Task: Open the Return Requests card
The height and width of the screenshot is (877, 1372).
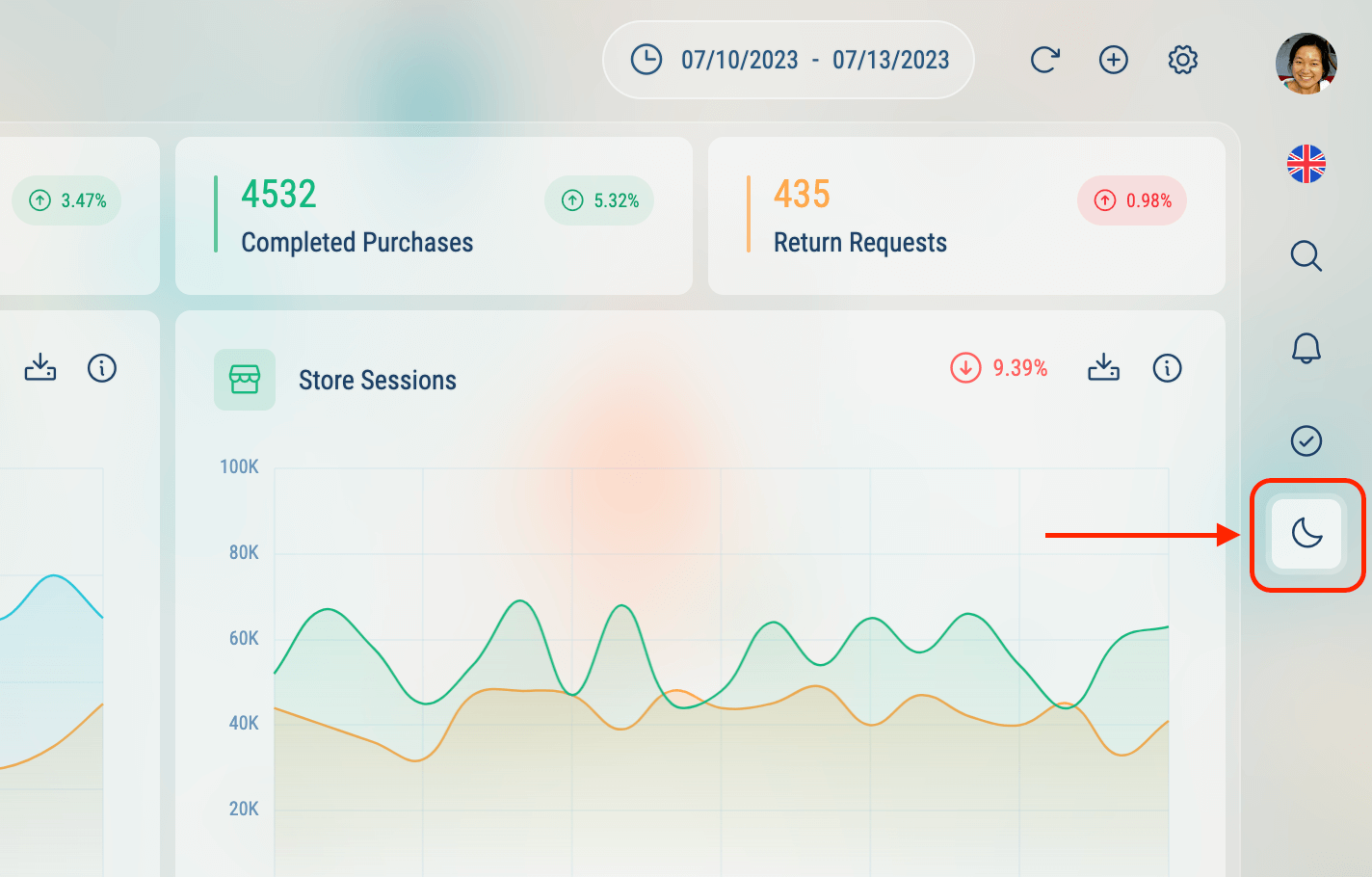Action: click(966, 216)
